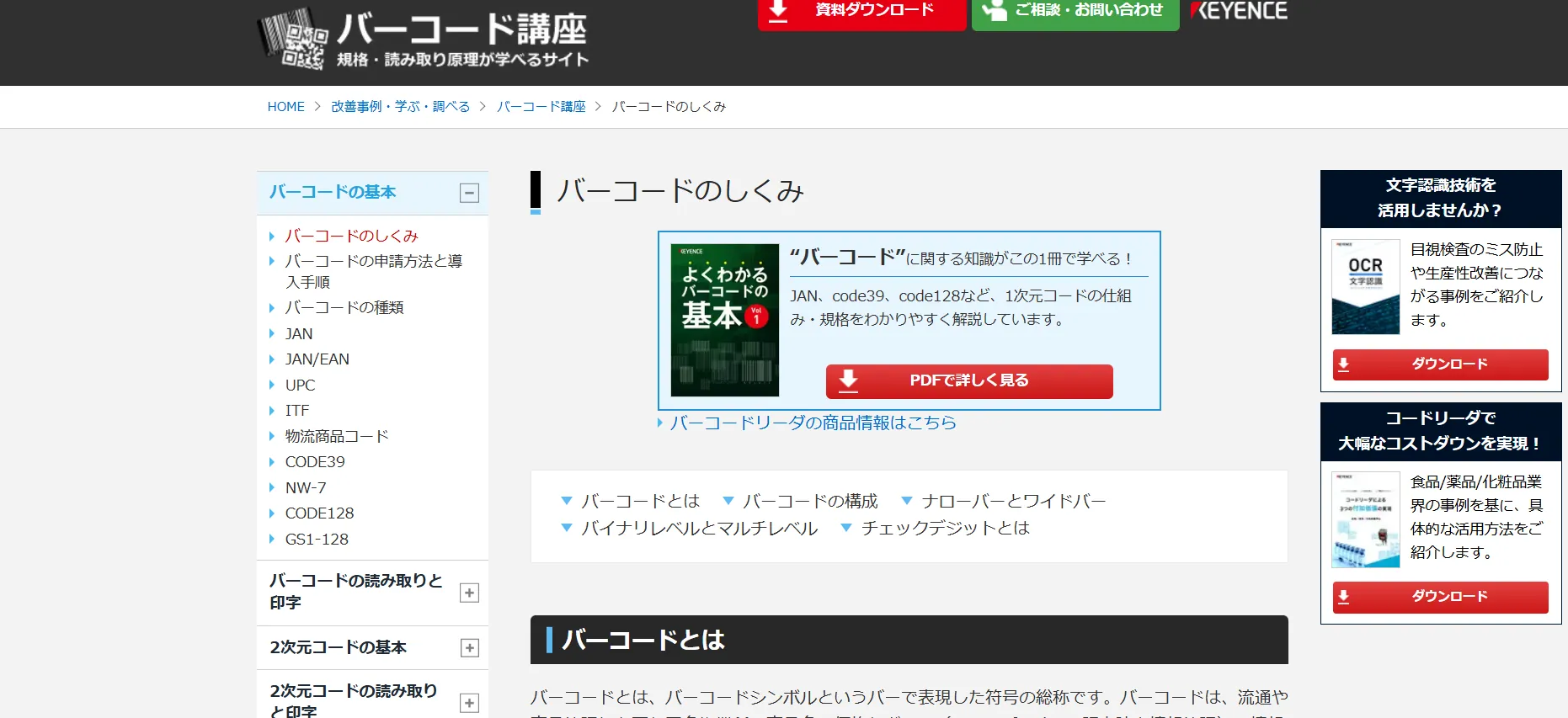Jump to ナローバーとワイドバー anchor
The width and height of the screenshot is (1568, 718).
point(1013,501)
